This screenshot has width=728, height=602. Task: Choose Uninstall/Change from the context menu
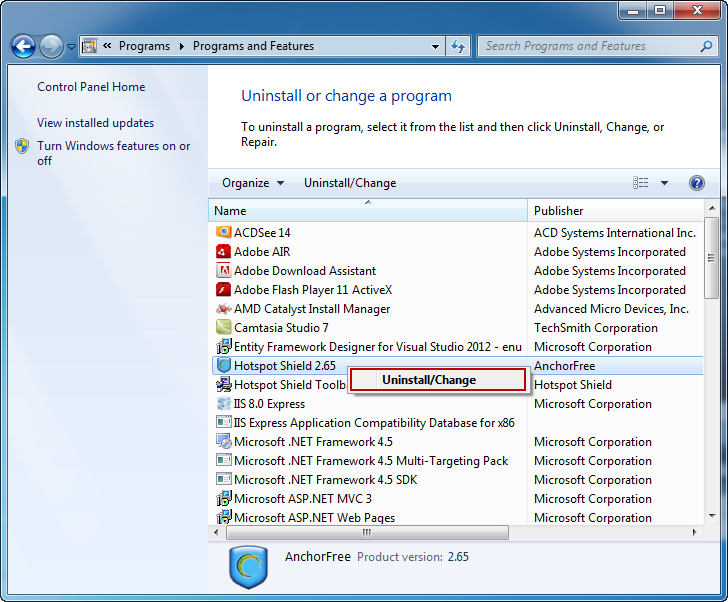tap(438, 380)
